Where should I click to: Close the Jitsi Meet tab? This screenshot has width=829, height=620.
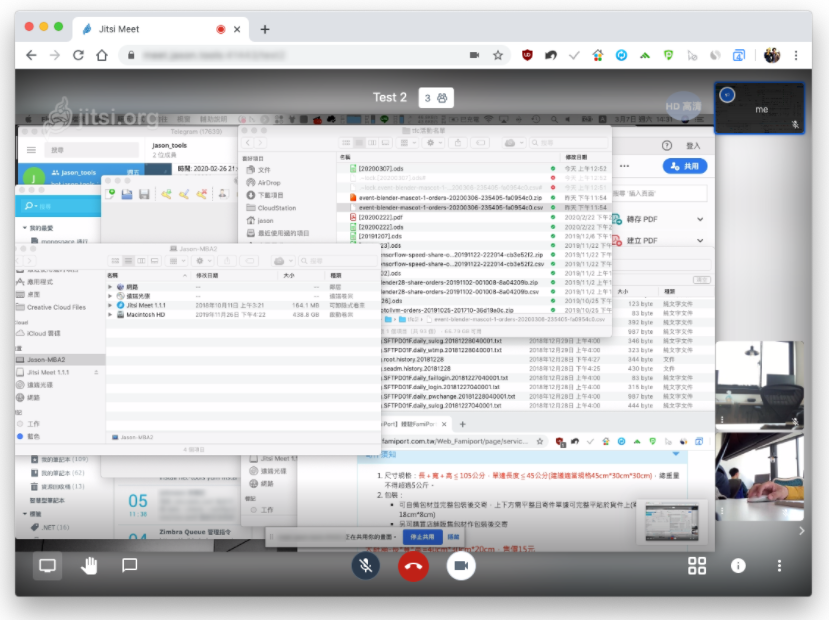(237, 29)
